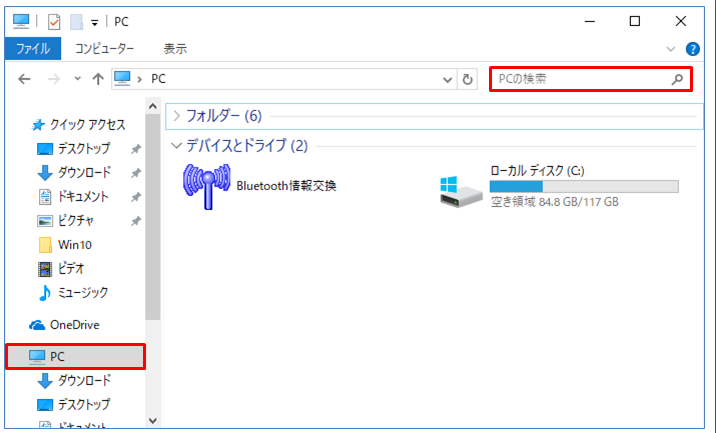Viewport: 716px width, 433px height.
Task: Click the refresh button beside the address bar
Action: [467, 78]
